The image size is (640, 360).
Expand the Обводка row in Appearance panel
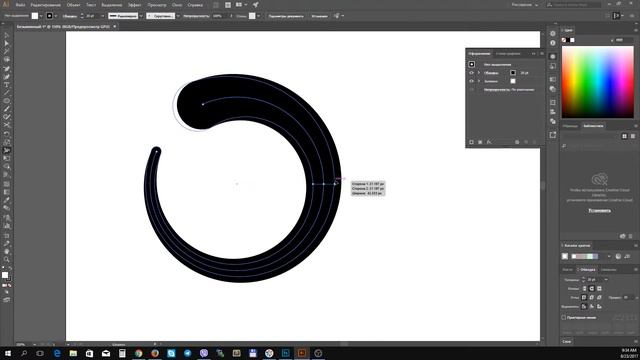tap(479, 73)
